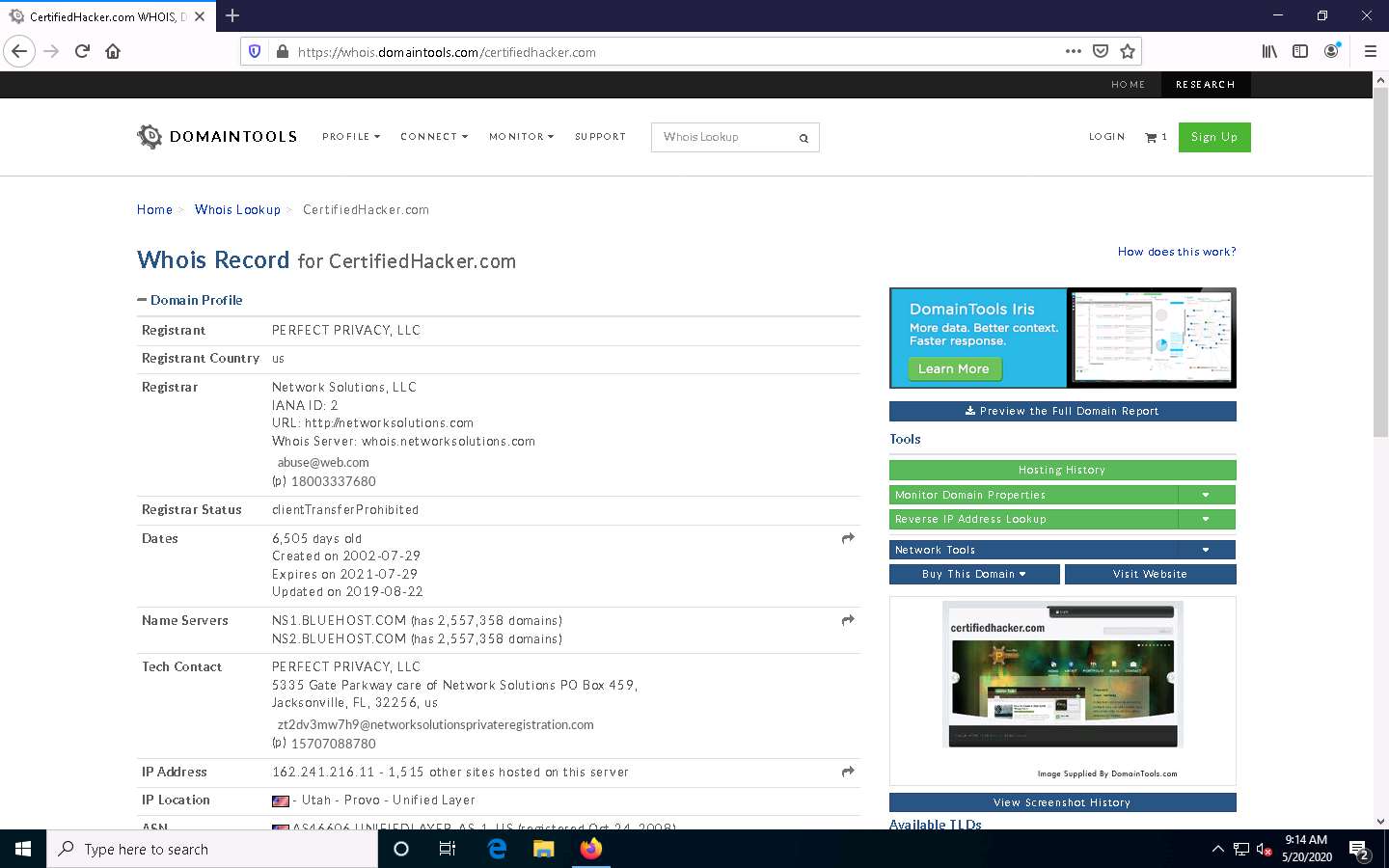Expand the Network Tools dropdown arrow
1389x868 pixels.
1206,550
